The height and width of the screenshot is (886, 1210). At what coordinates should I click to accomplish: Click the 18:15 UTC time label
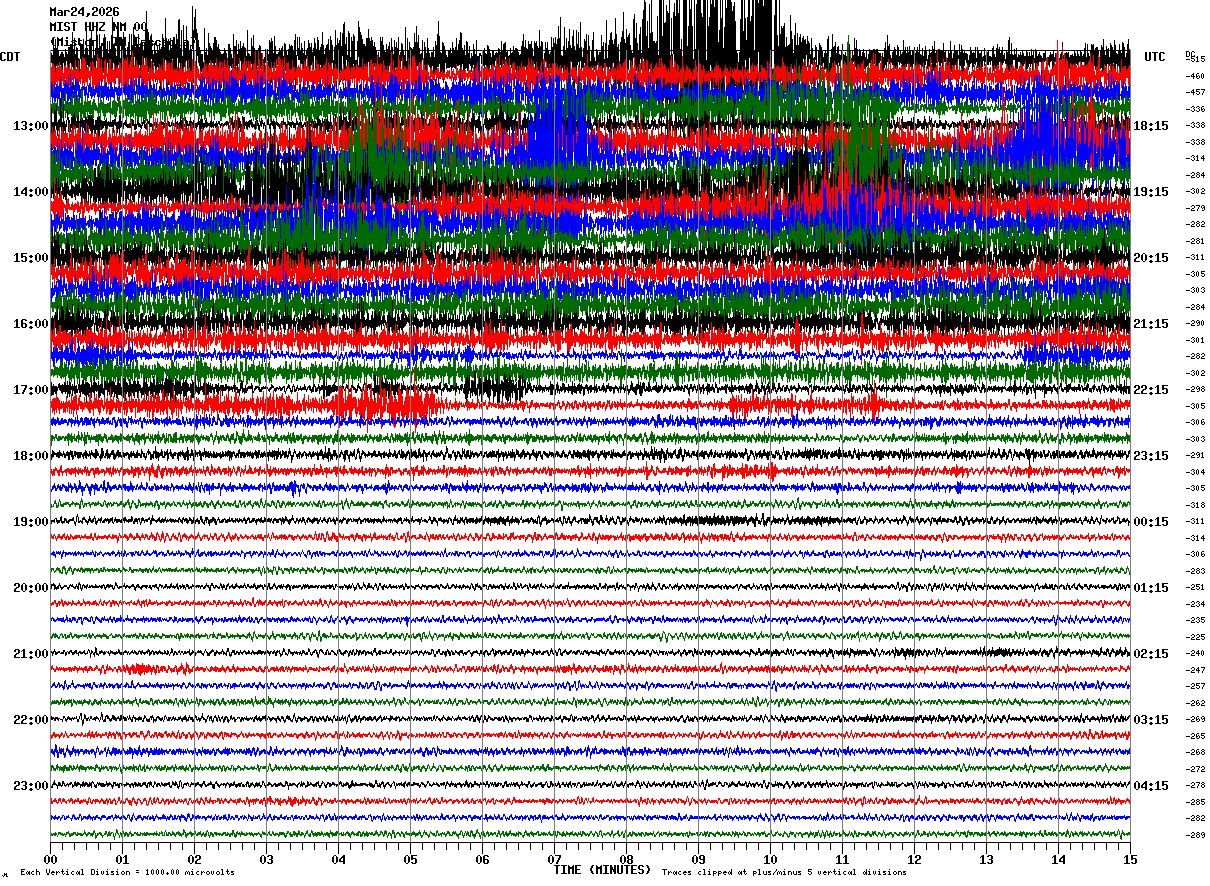1150,126
